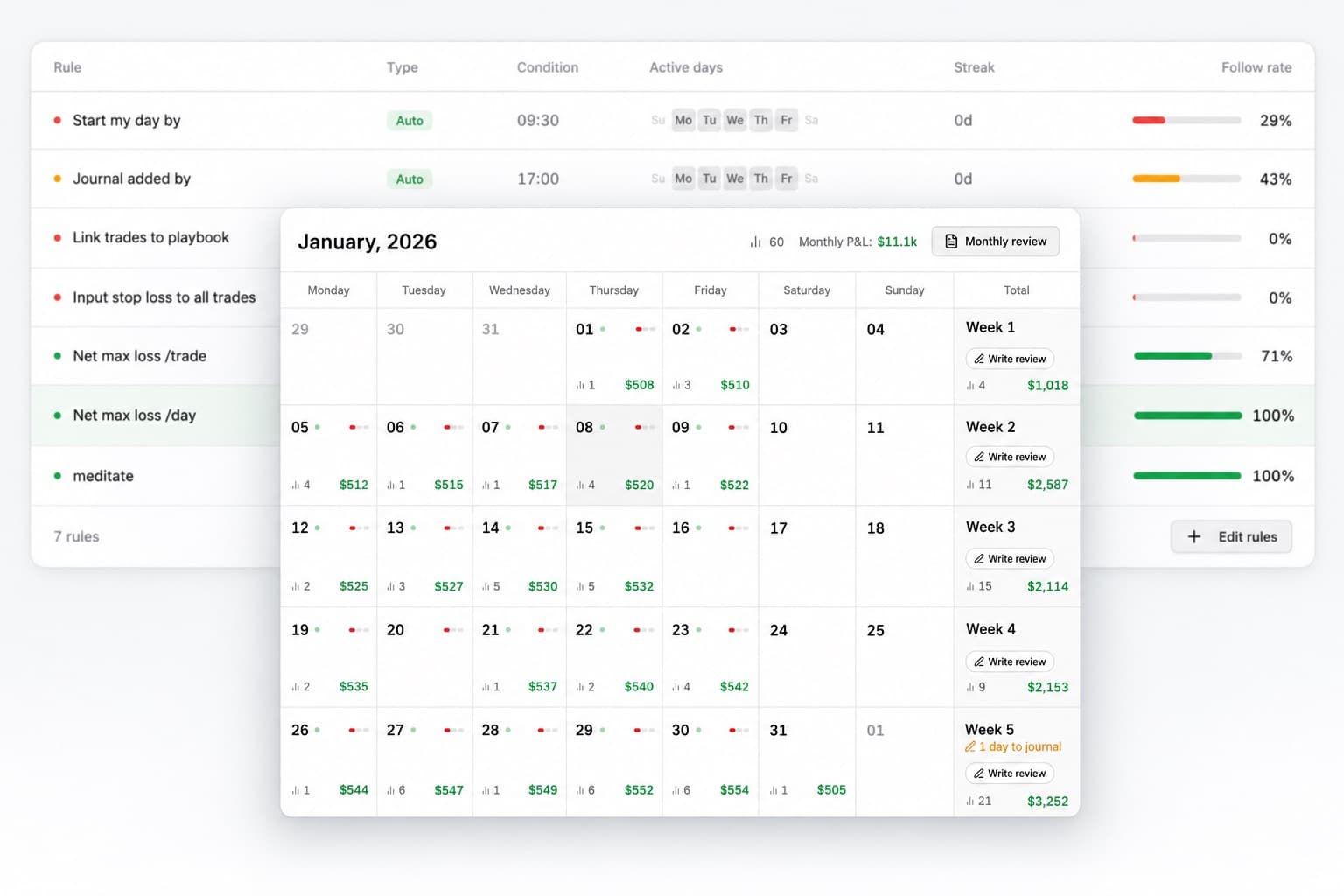The width and height of the screenshot is (1344, 896).
Task: Toggle Fr in the Start my day by row
Action: [x=787, y=120]
